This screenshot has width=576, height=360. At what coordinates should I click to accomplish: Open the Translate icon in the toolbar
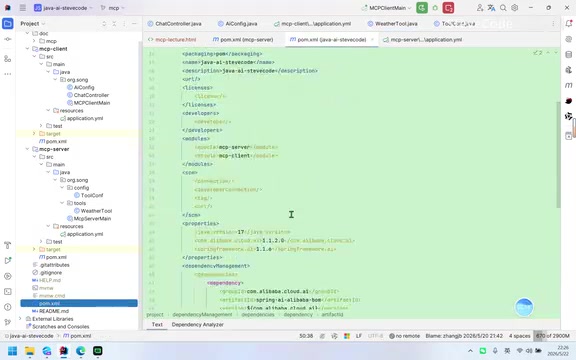pyautogui.click(x=492, y=8)
